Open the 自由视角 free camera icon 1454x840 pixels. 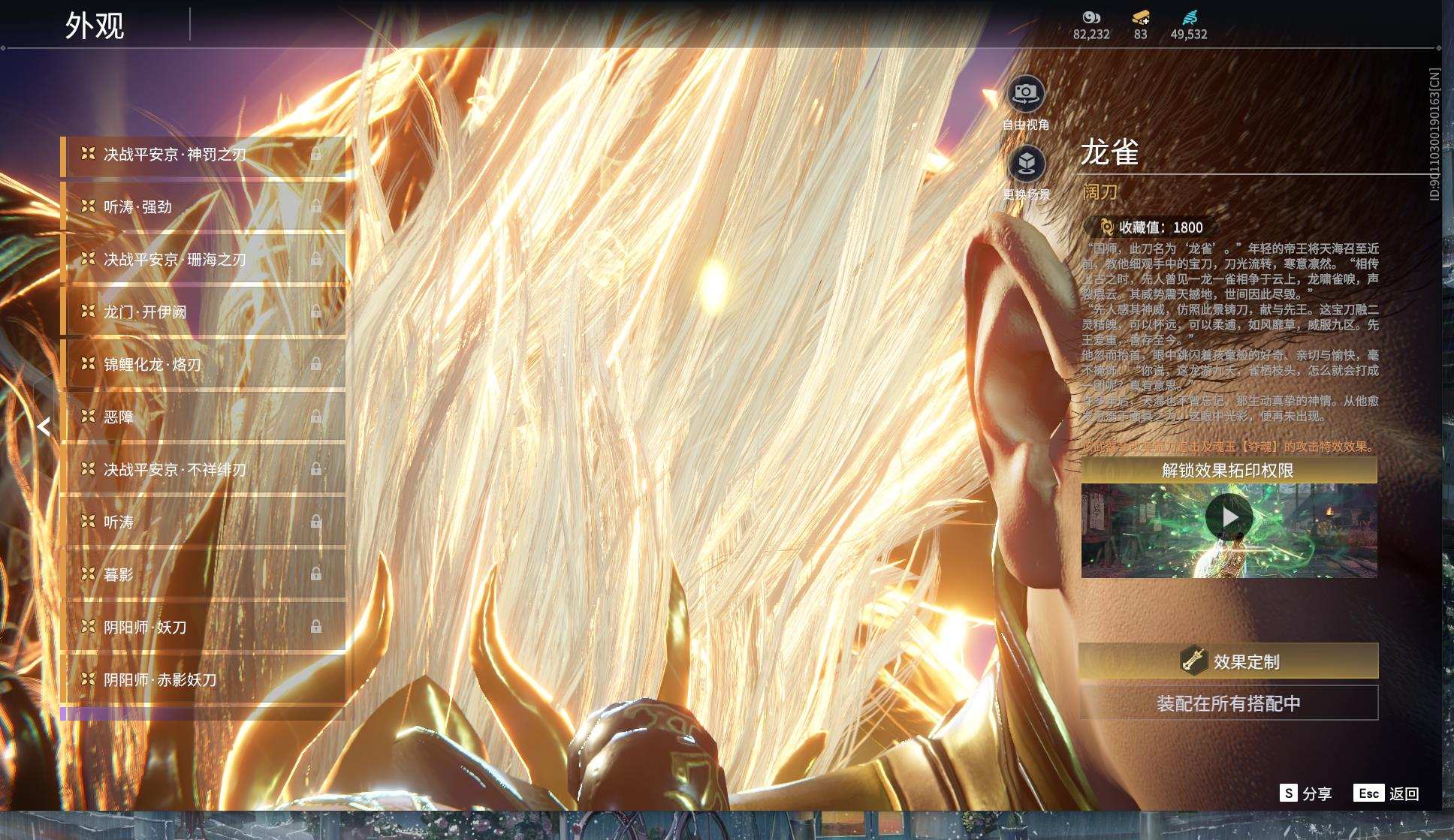1025,94
